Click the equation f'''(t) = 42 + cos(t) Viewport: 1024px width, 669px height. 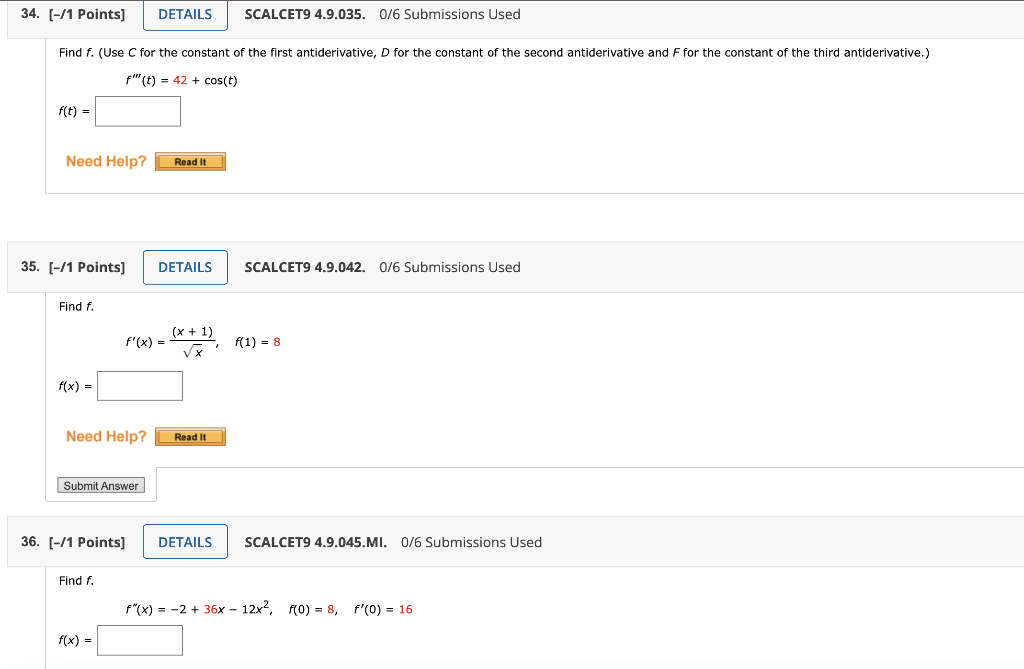(x=180, y=80)
